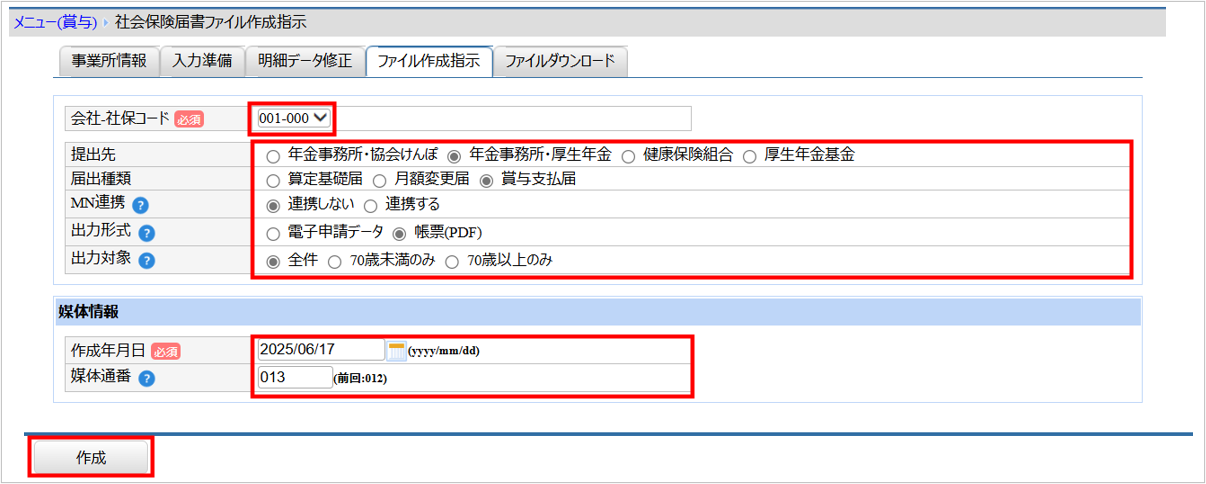Select 年金事務所・協会けんぽ radio button
The width and height of the screenshot is (1206, 484).
click(x=273, y=156)
